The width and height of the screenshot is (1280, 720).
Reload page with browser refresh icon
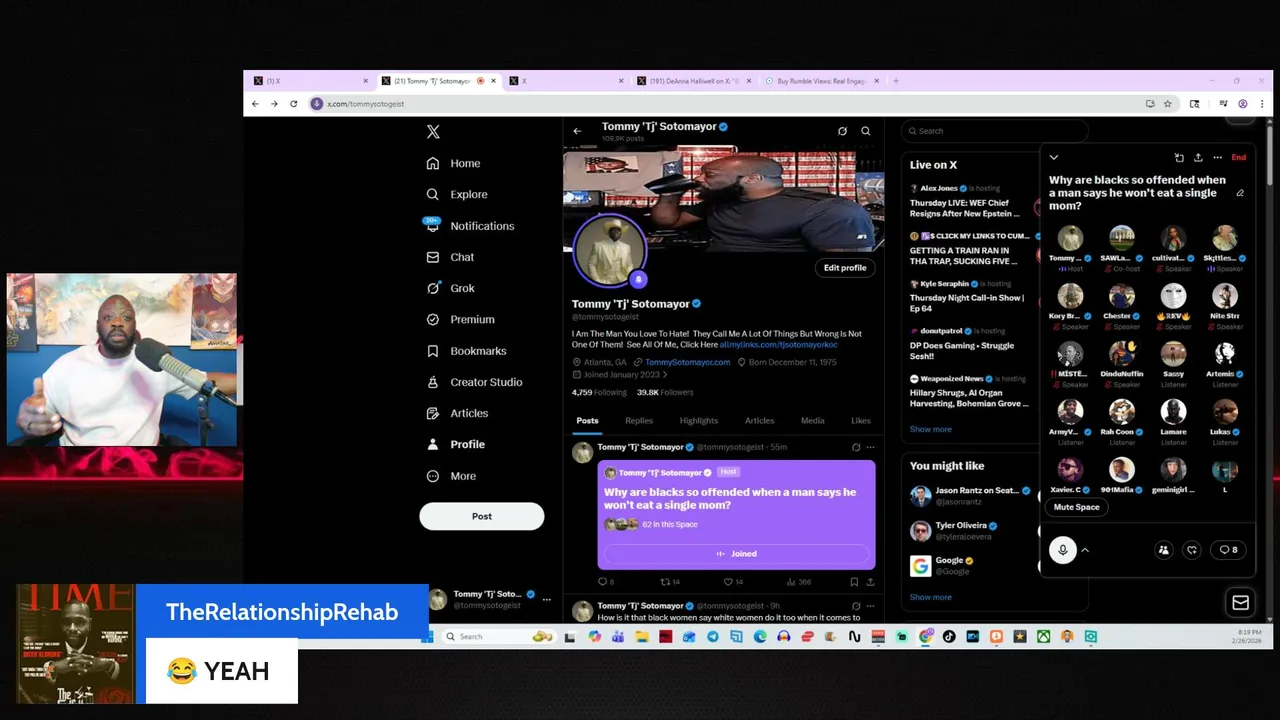293,103
